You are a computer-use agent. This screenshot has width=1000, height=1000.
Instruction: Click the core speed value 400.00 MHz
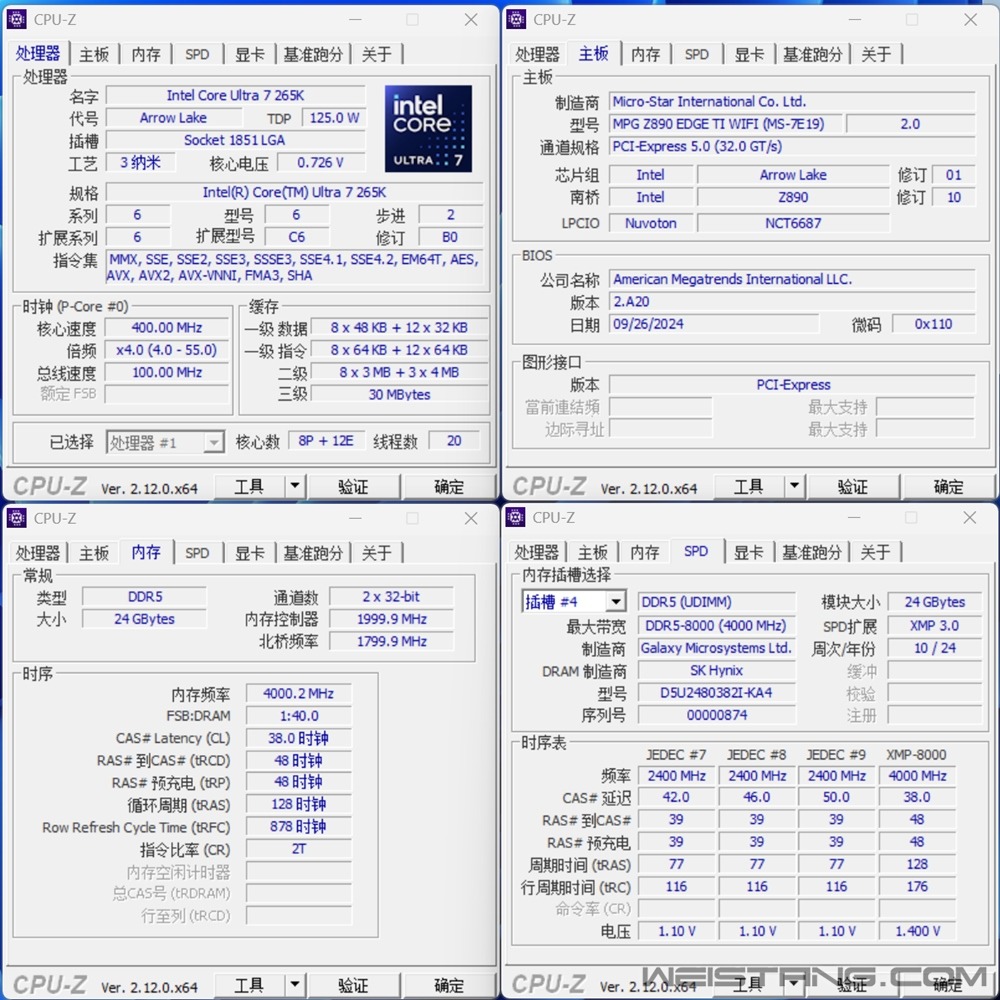(x=167, y=328)
